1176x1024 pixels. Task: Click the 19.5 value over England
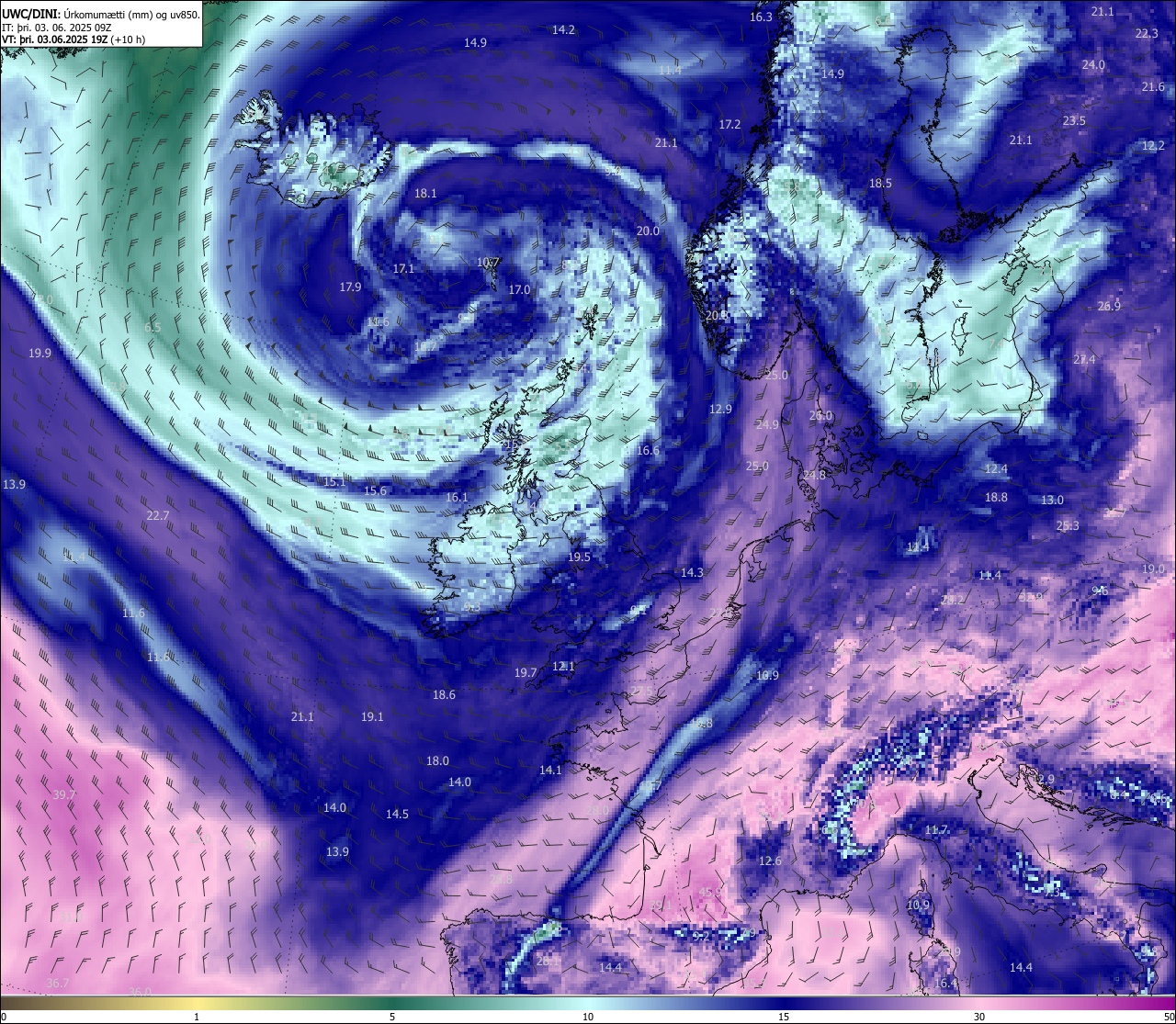click(x=579, y=557)
